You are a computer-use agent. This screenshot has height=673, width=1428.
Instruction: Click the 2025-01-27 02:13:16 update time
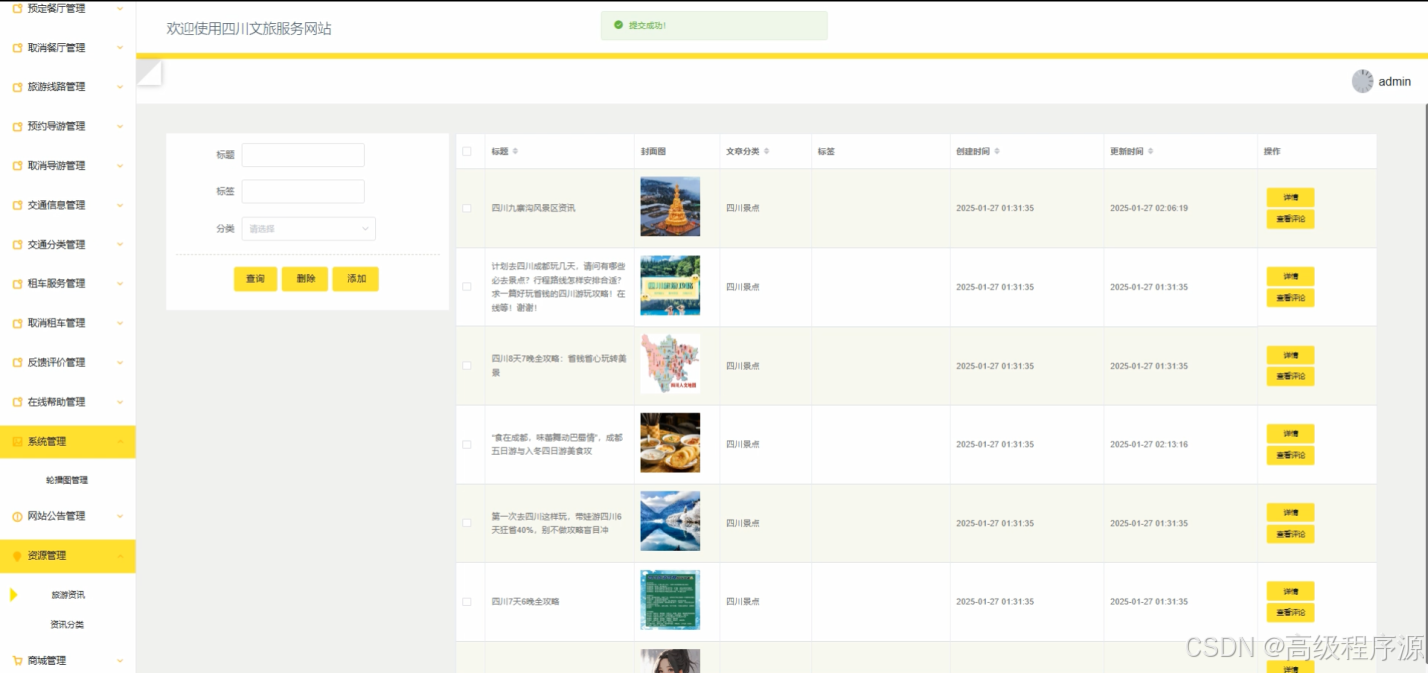click(1149, 444)
